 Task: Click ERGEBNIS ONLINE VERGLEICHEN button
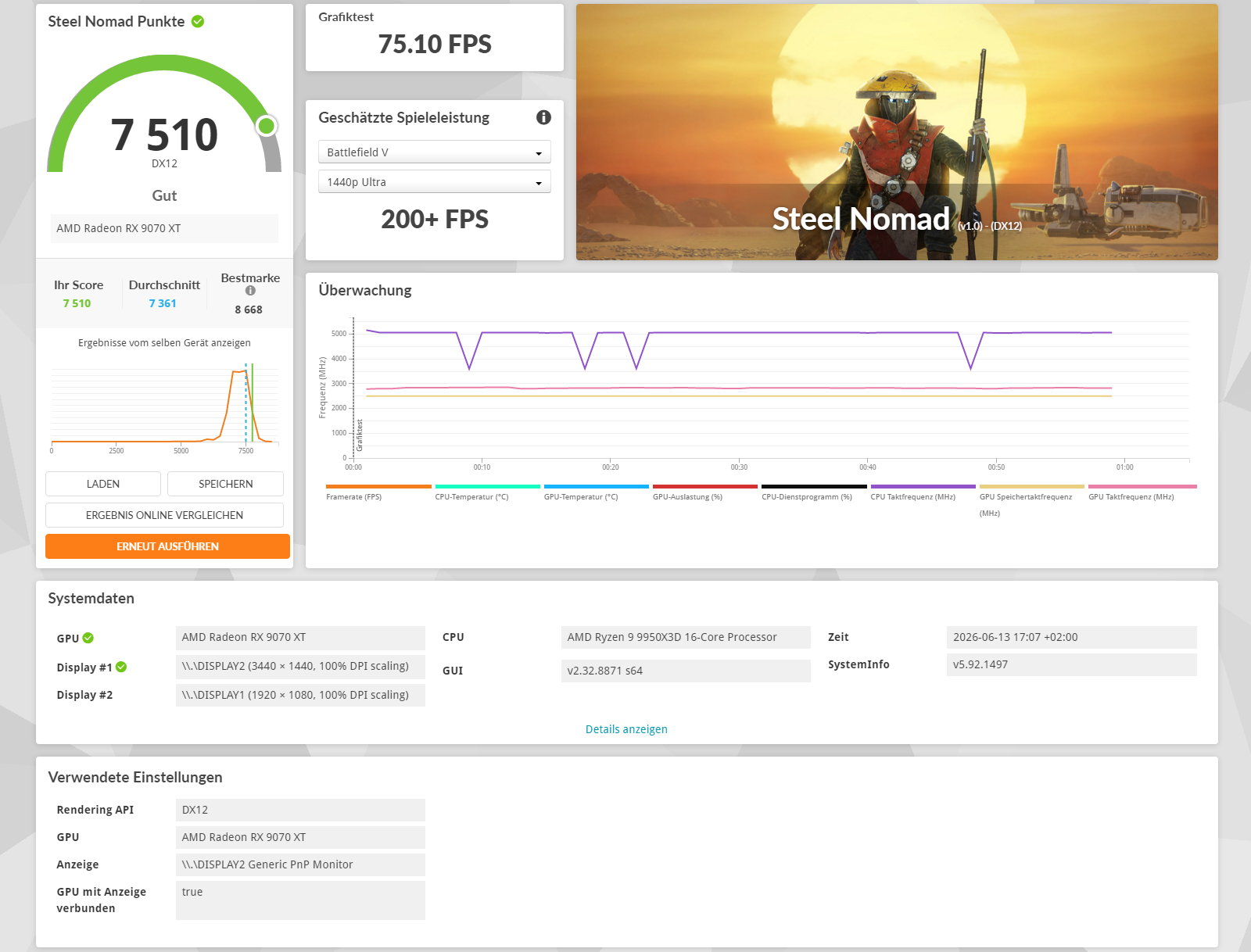click(x=164, y=515)
